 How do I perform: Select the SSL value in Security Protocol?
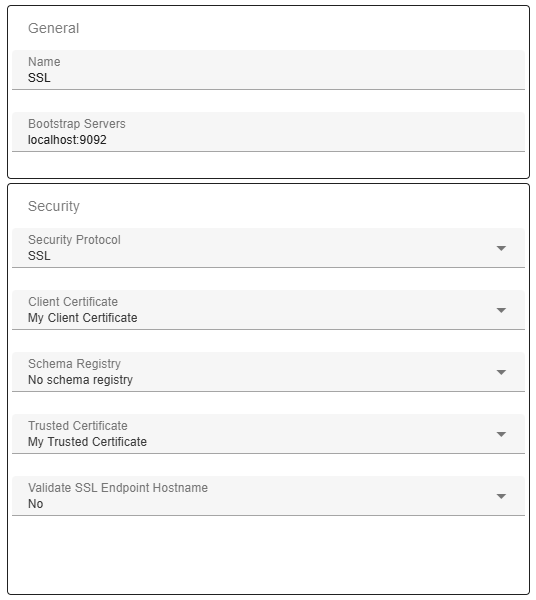(39, 256)
